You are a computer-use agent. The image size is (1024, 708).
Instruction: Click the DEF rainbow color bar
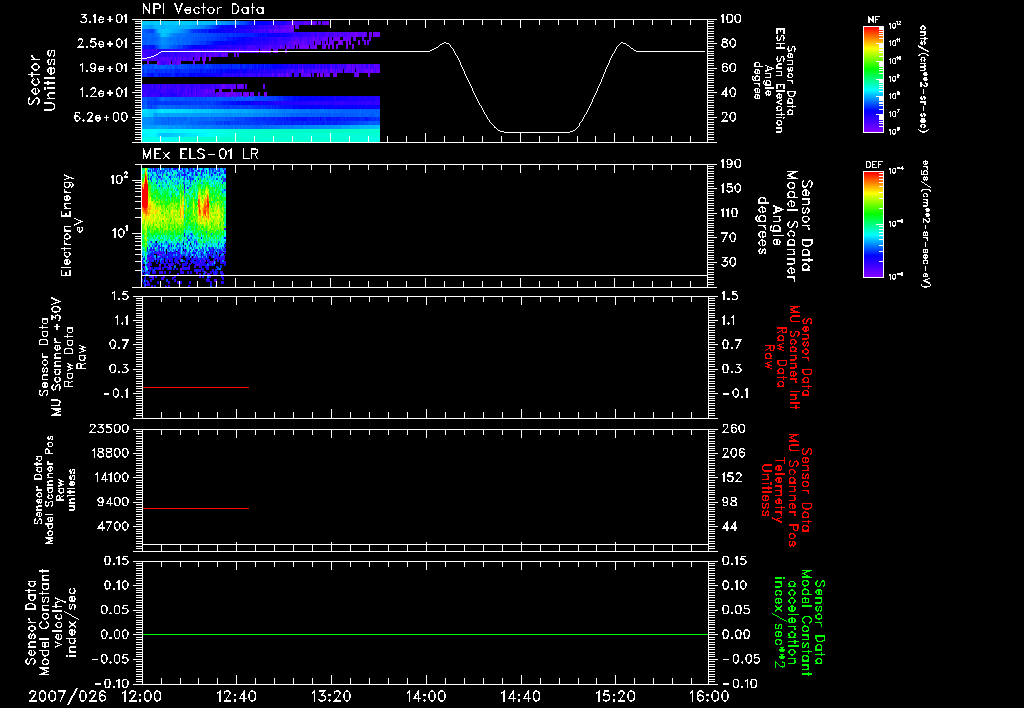(x=873, y=224)
